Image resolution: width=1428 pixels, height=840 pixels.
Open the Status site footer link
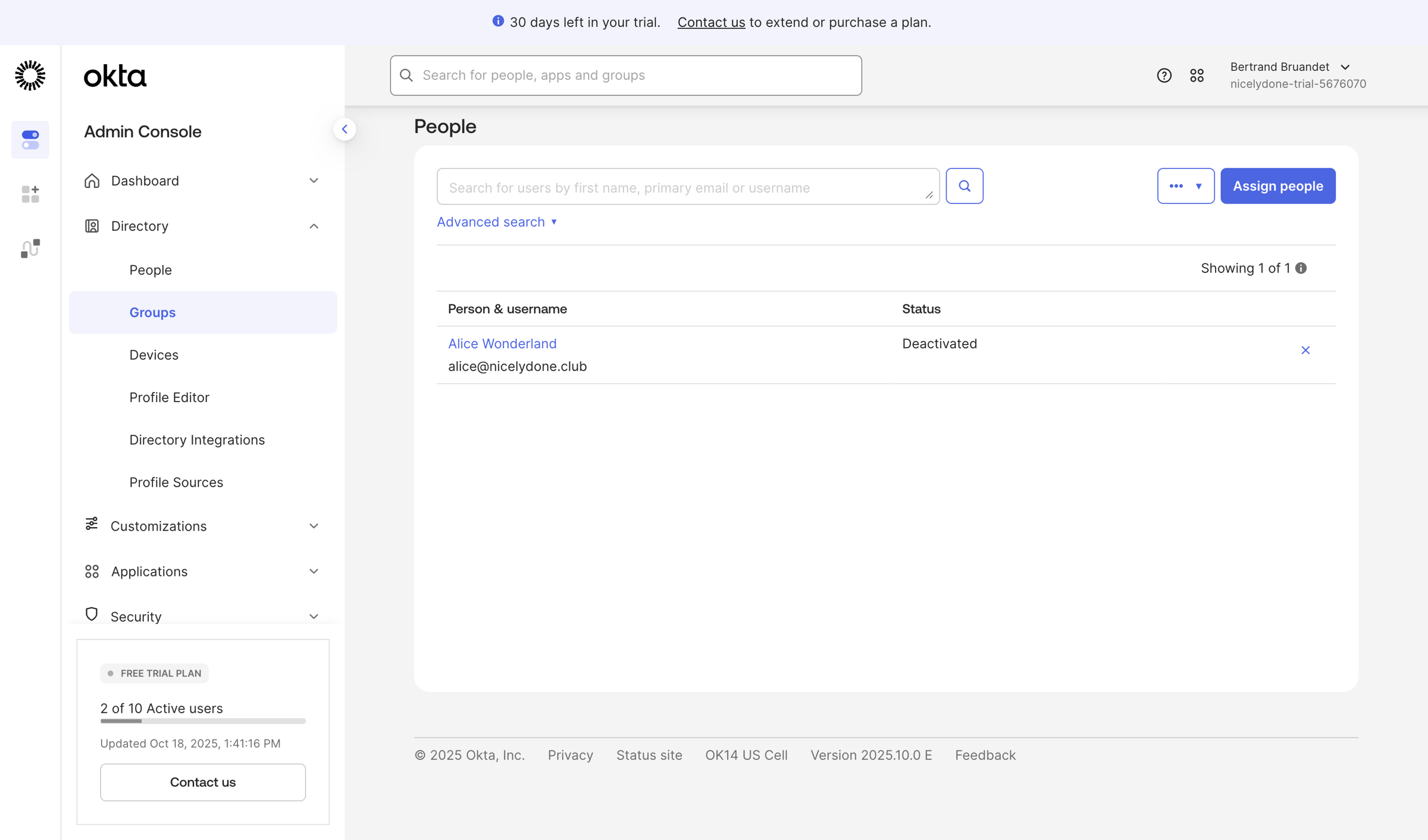point(649,755)
